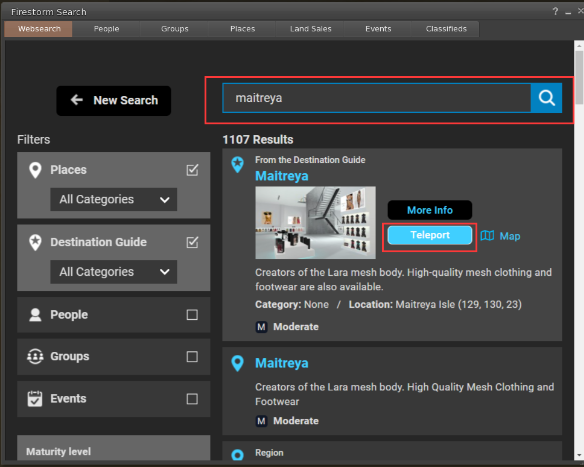This screenshot has height=467, width=584.
Task: Click 'Category: None' text in first result
Action: 292,305
